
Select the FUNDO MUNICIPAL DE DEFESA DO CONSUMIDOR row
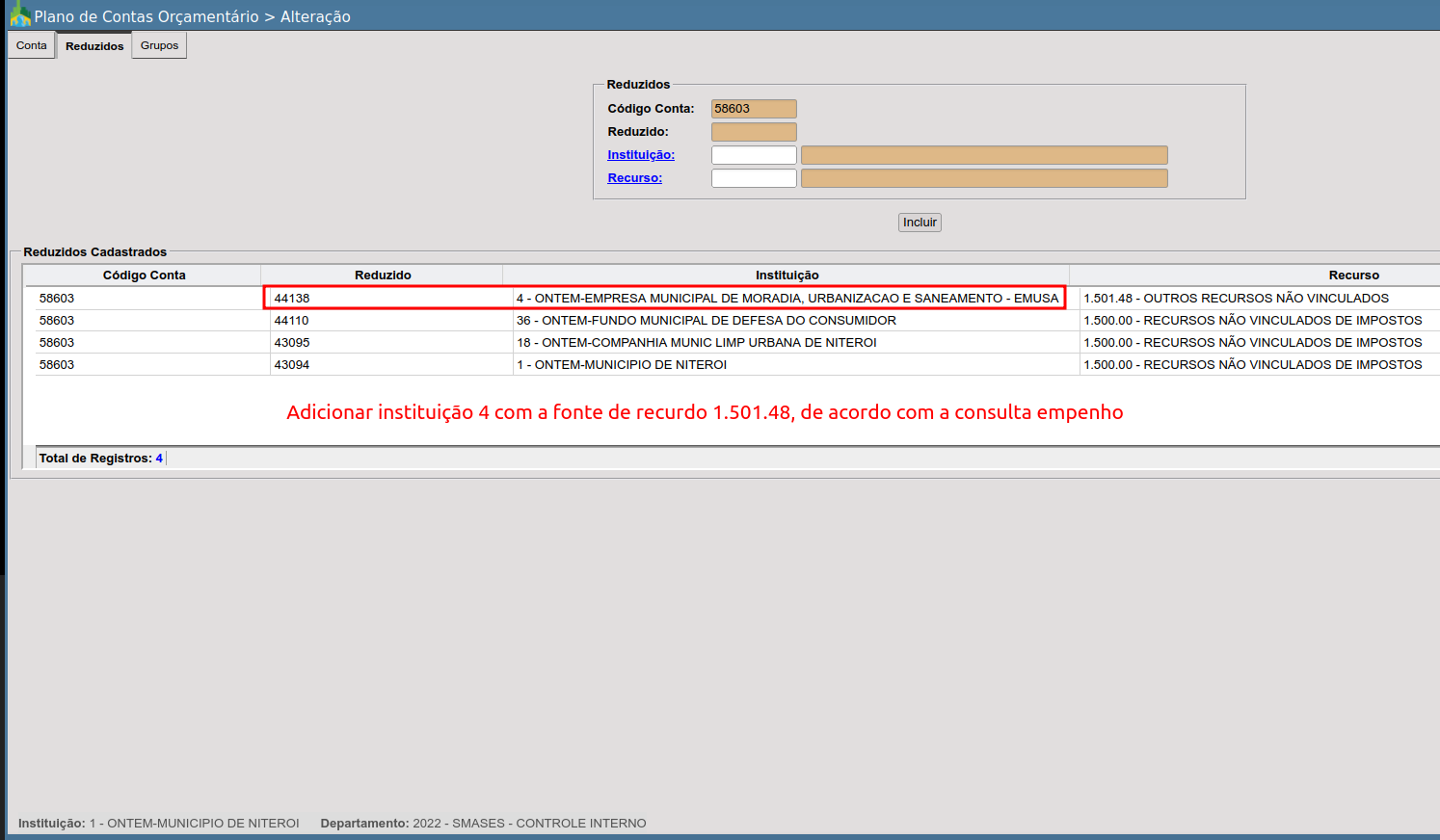(x=706, y=321)
